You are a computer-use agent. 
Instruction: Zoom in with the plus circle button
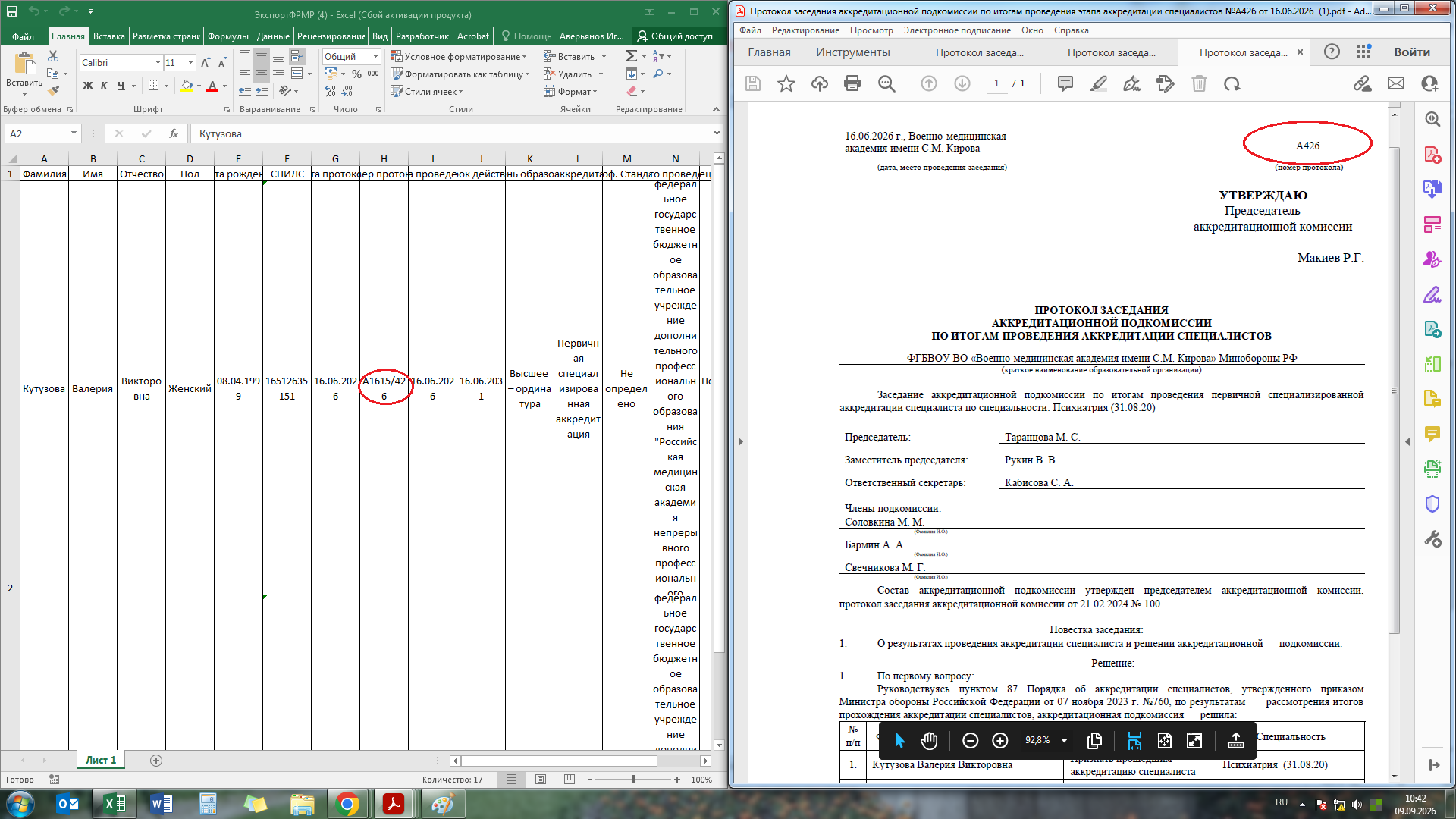coord(1000,741)
